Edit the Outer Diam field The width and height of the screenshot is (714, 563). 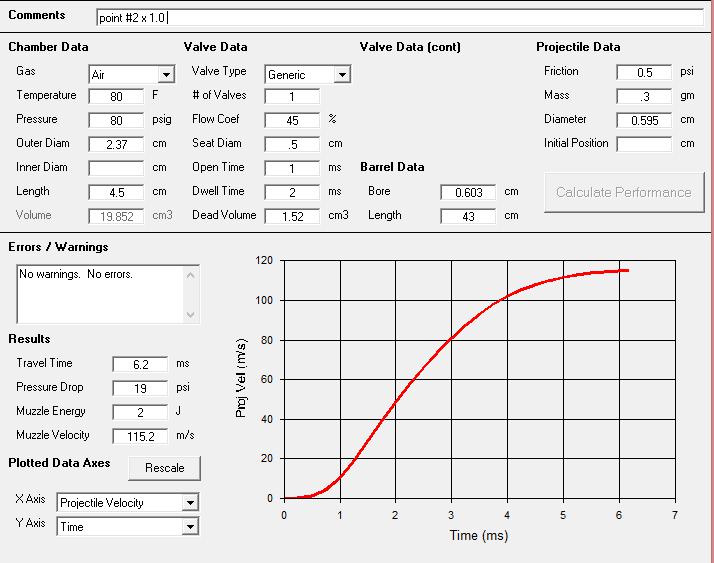pyautogui.click(x=116, y=144)
